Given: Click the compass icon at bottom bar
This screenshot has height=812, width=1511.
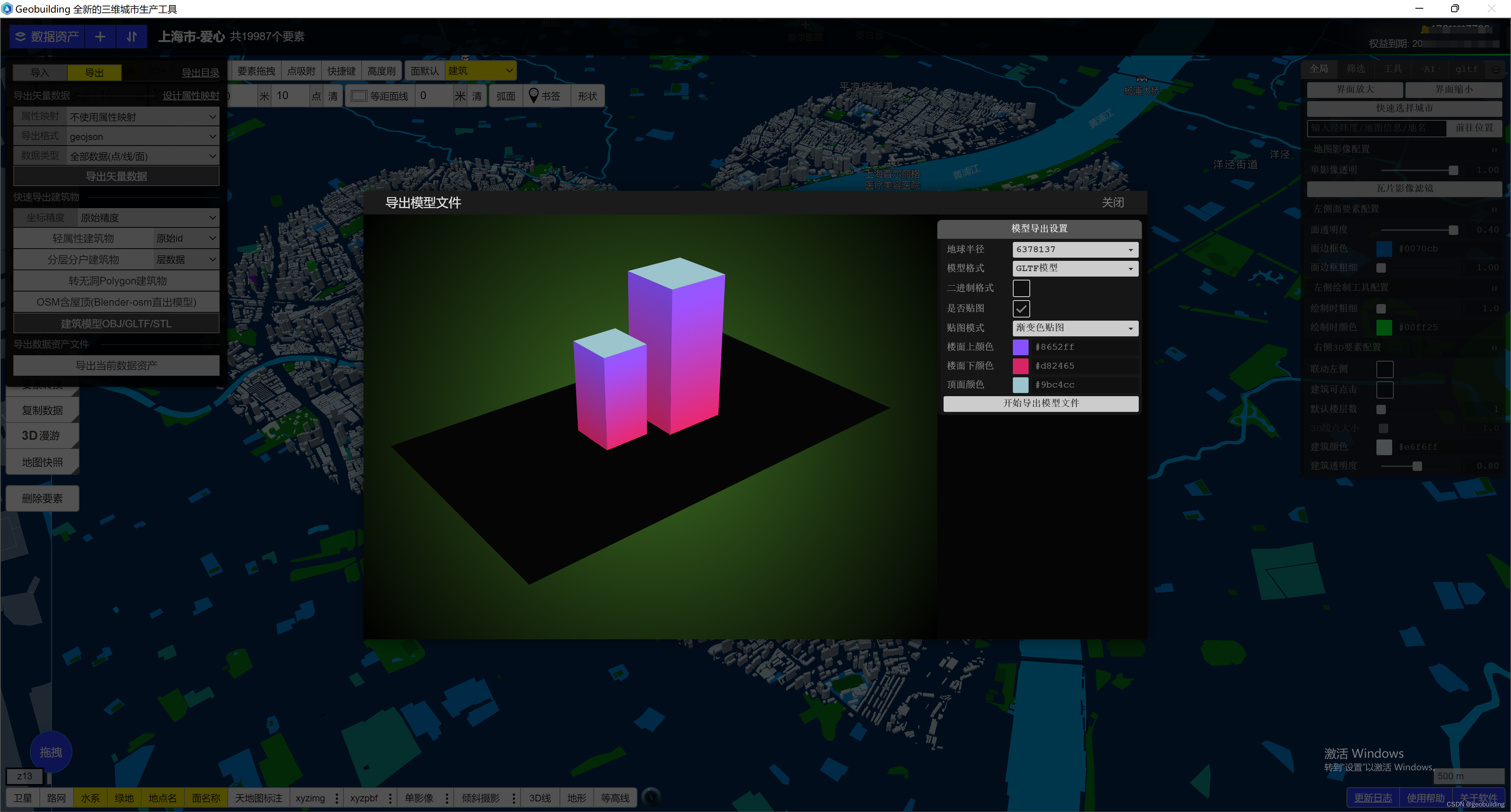Looking at the screenshot, I should (651, 797).
